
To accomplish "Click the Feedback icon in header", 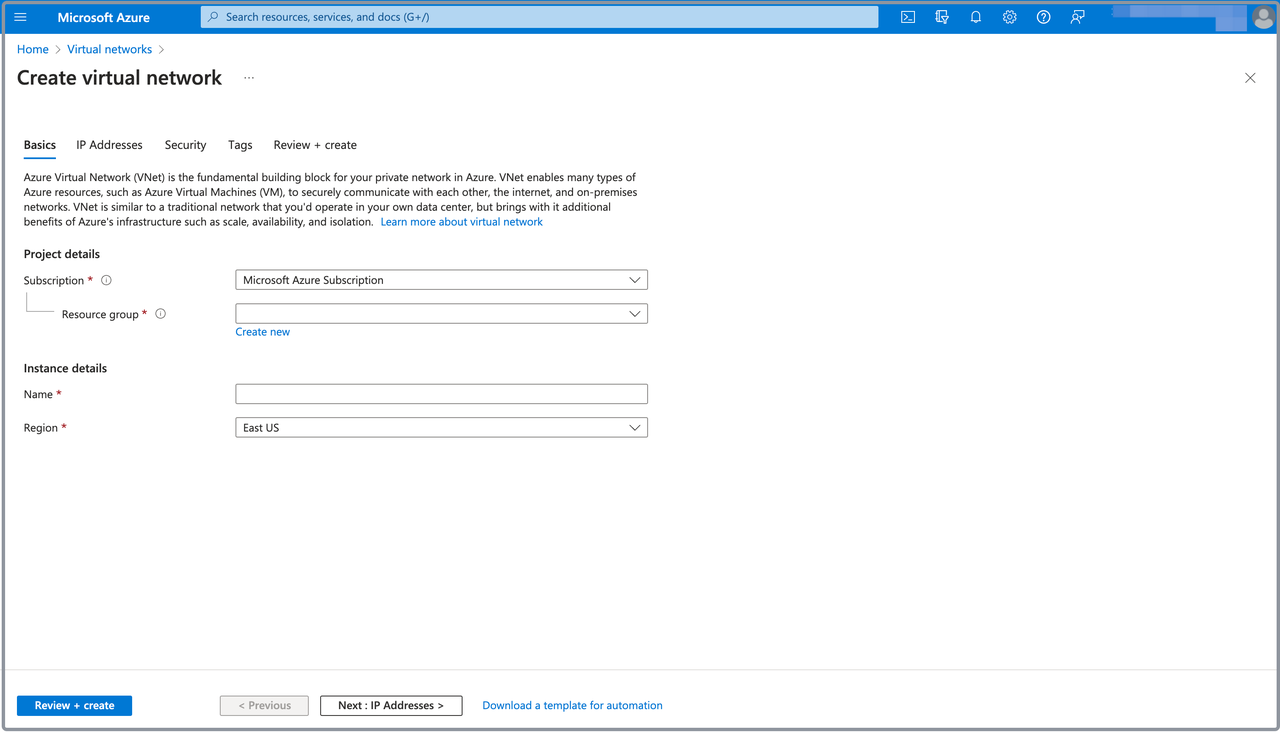I will [1077, 17].
